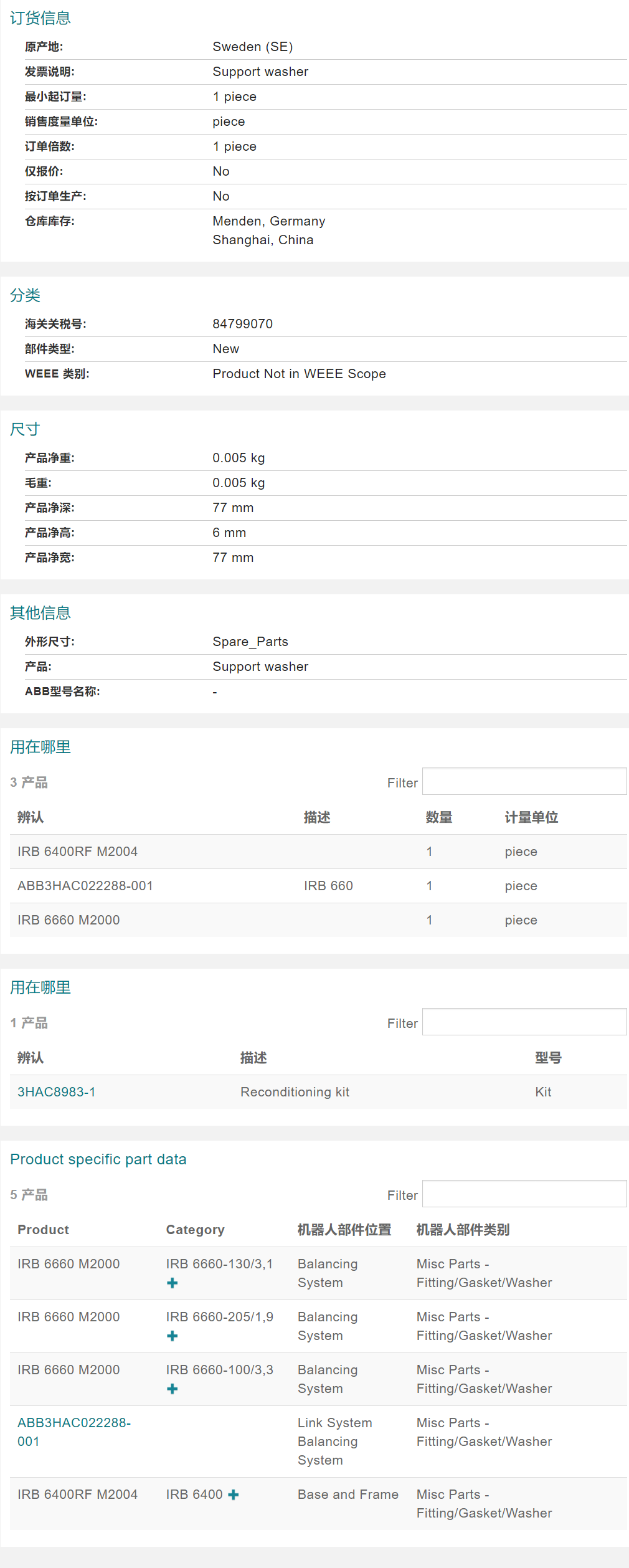
Task: Focus the Filter box above the 3 产品 table
Action: coord(524,781)
